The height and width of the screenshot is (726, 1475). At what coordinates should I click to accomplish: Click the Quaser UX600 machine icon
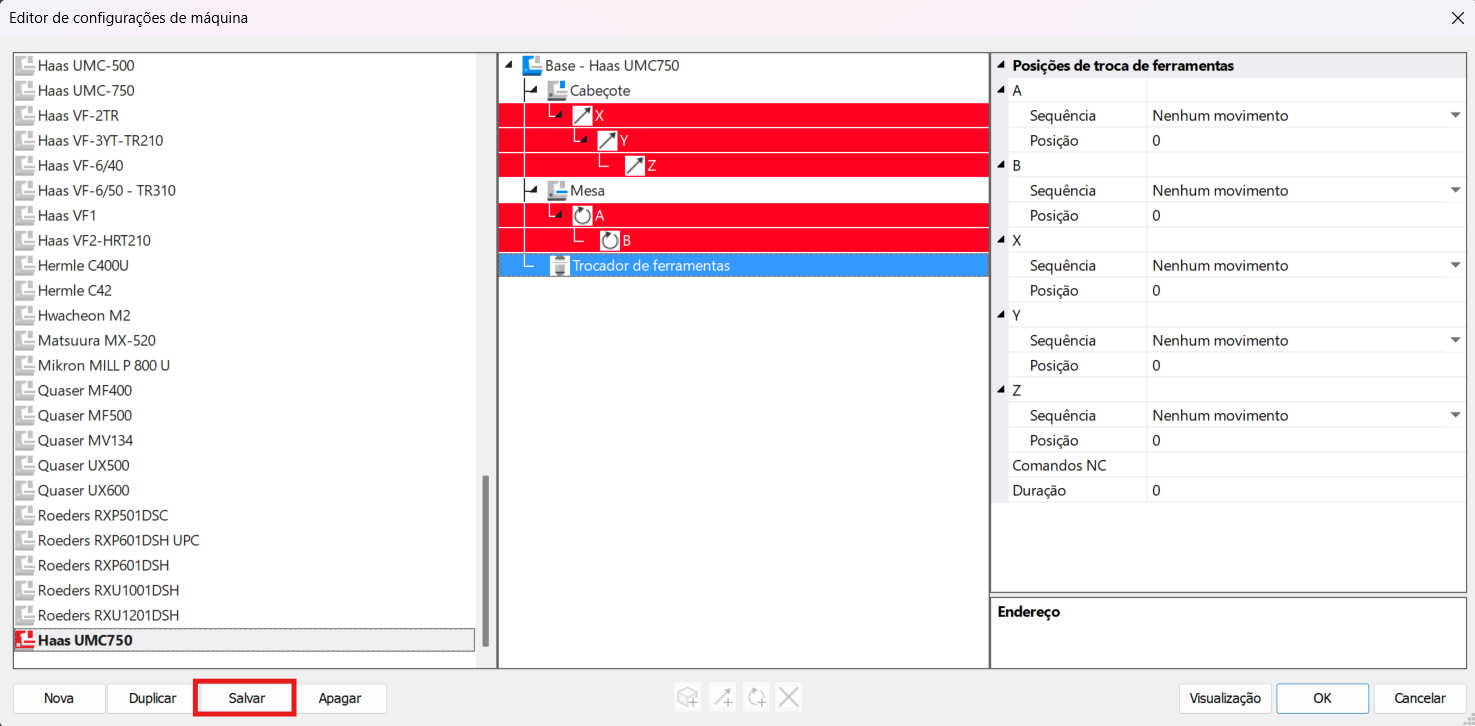pyautogui.click(x=25, y=490)
